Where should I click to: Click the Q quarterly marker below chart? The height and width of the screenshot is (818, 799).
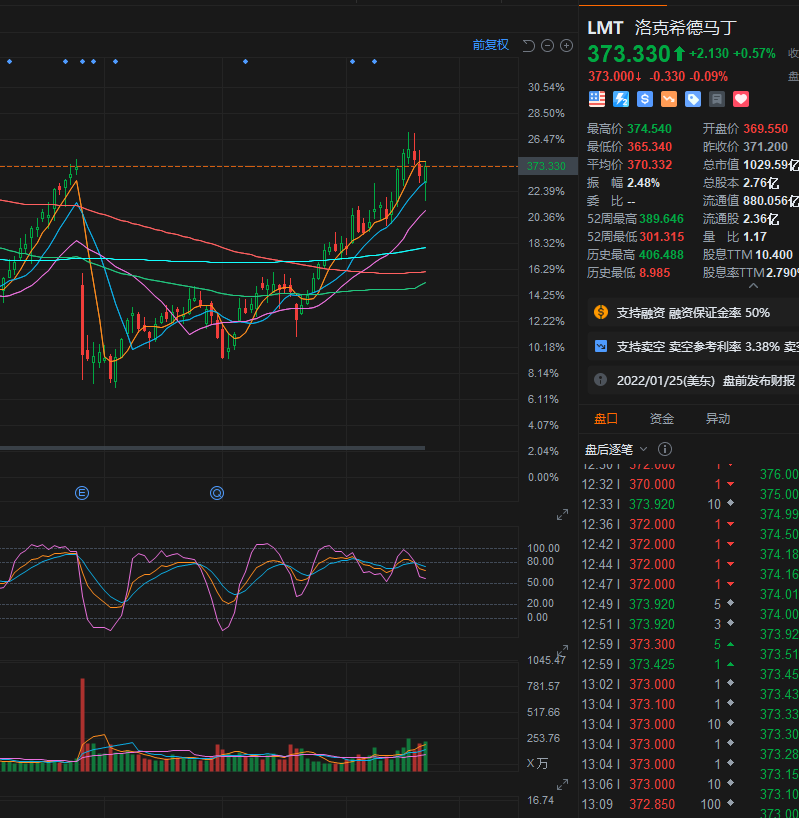point(217,492)
